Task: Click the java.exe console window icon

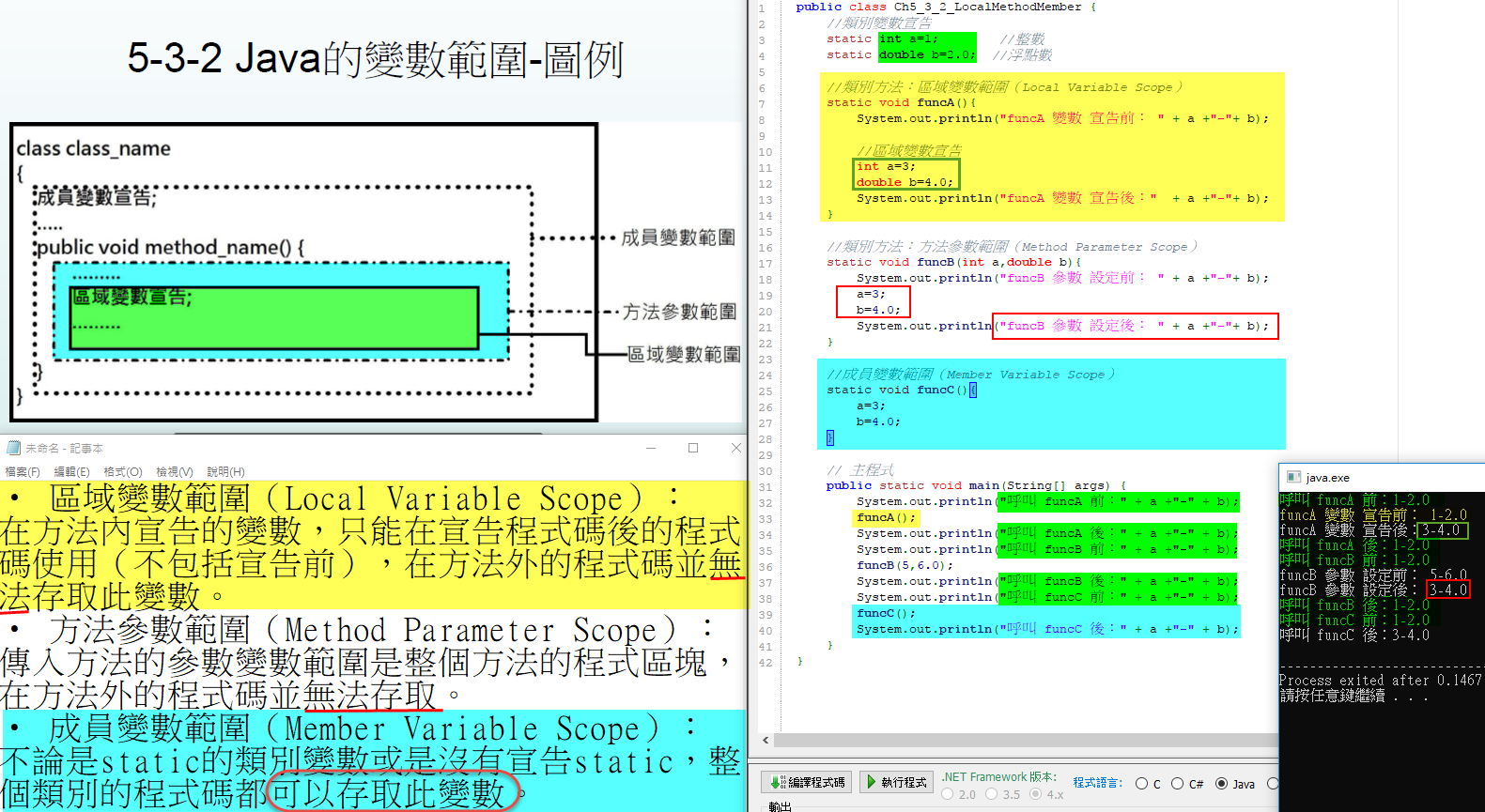Action: (1293, 478)
